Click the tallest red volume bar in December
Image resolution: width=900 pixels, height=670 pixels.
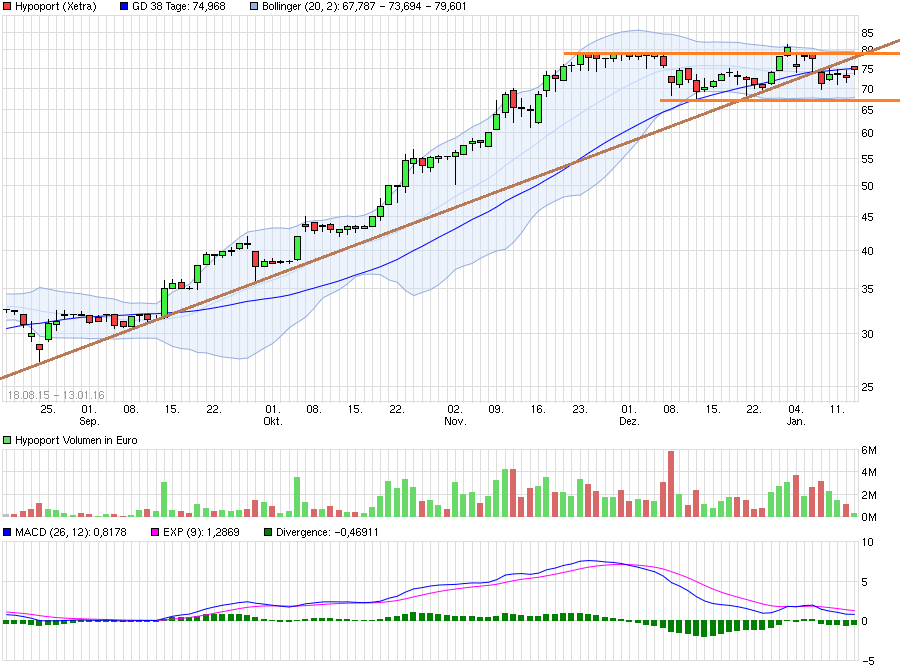(671, 484)
